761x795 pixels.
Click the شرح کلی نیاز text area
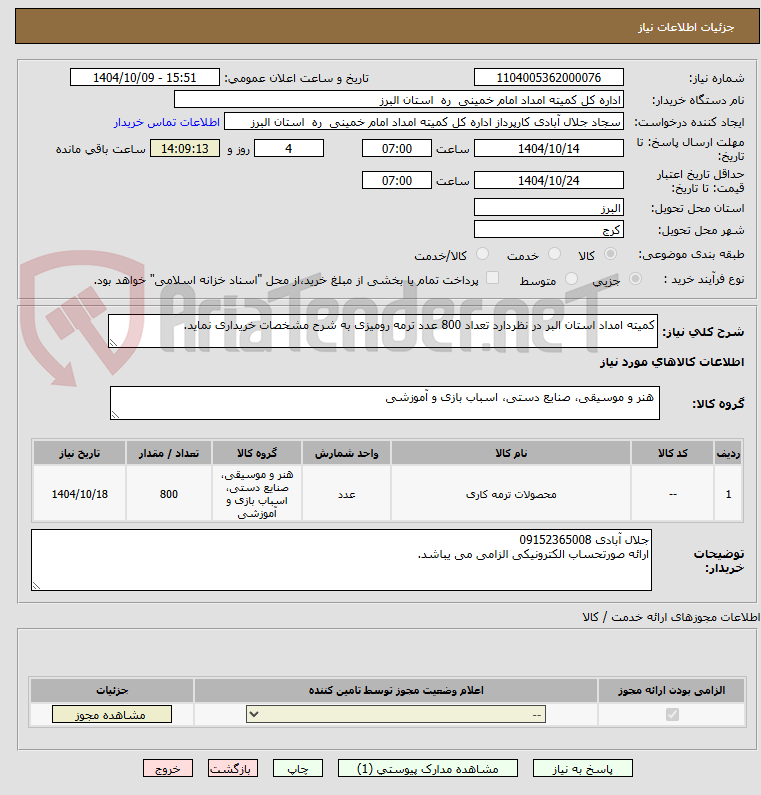pos(383,331)
